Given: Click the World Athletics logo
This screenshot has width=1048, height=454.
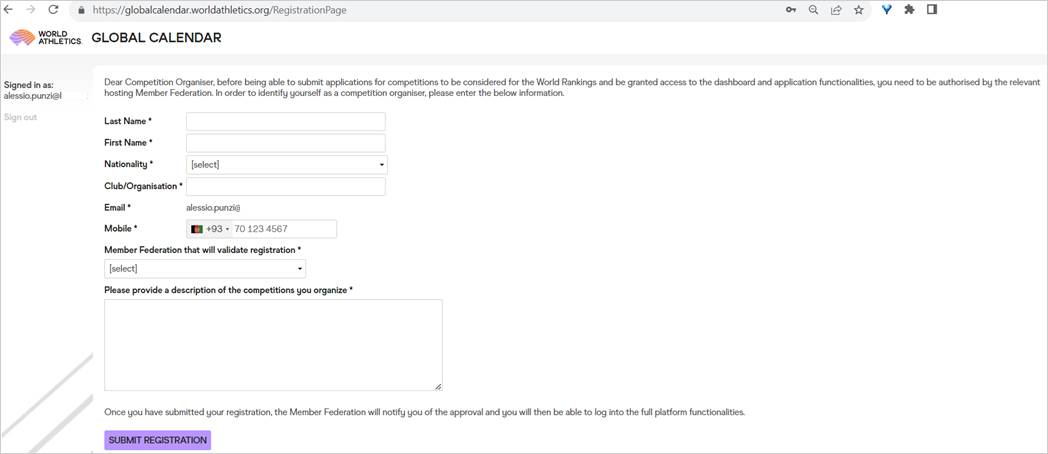Looking at the screenshot, I should (45, 38).
